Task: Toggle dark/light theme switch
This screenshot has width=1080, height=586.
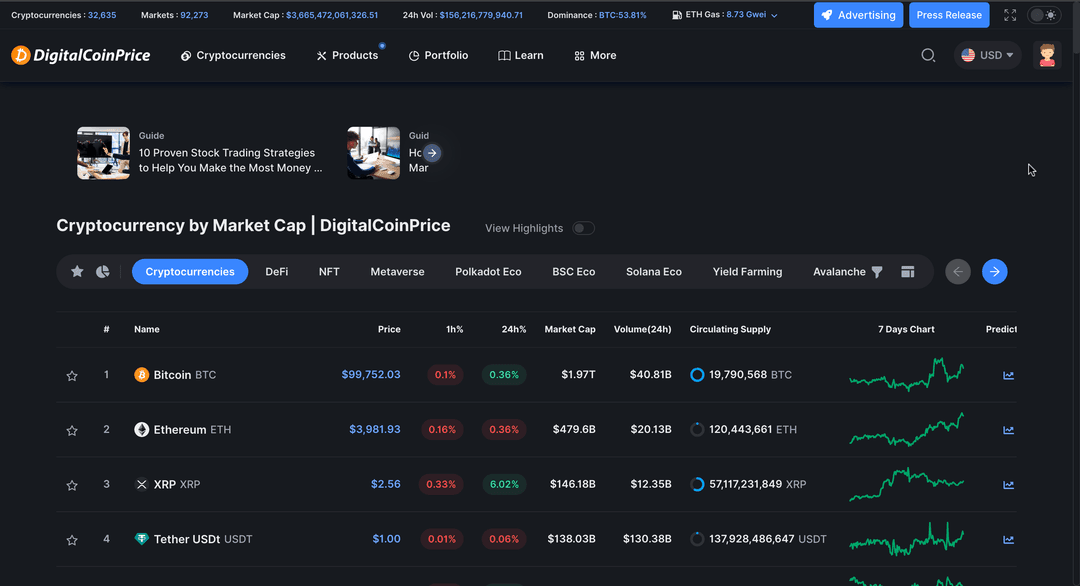Action: click(1044, 15)
